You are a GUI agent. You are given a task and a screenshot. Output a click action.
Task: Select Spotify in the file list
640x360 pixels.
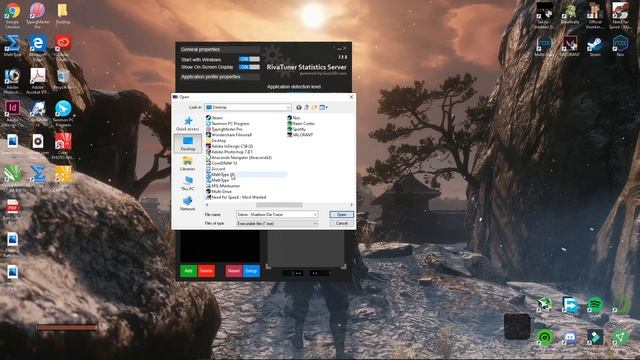pos(296,129)
